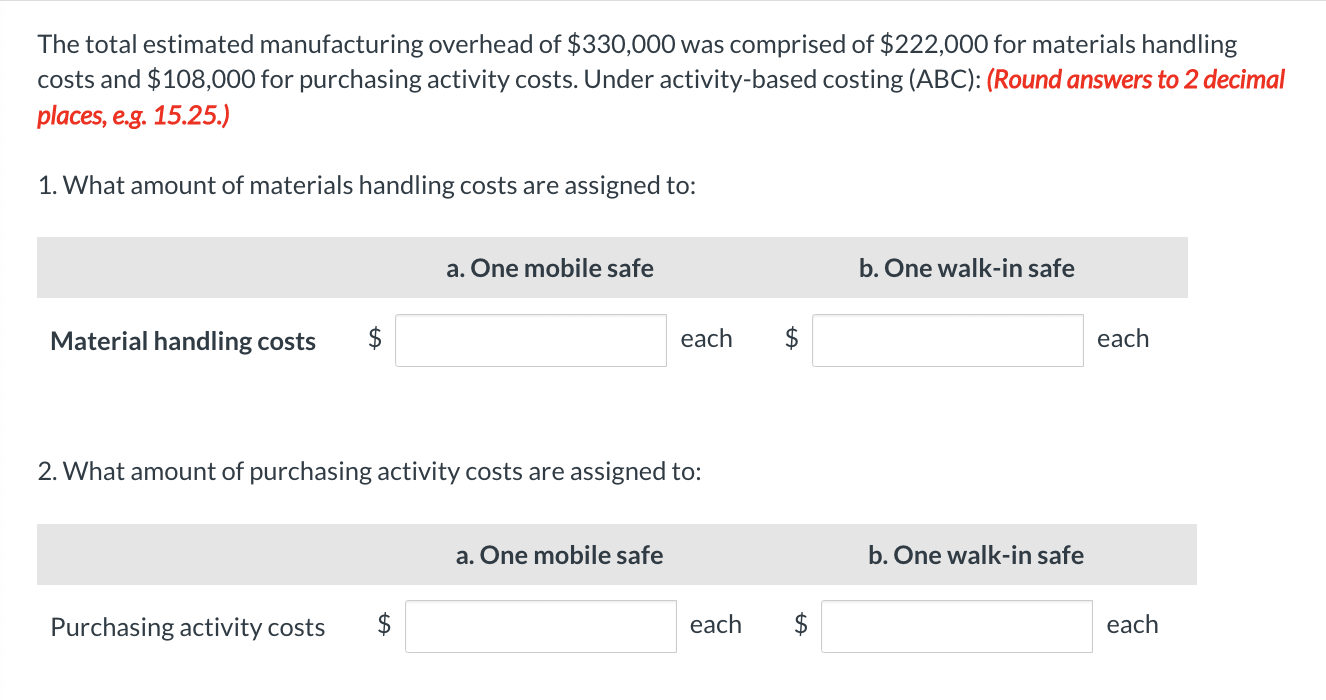Focus the mobile safe purchasing activity cost field
Screen dimensions: 1326x700
tap(541, 626)
